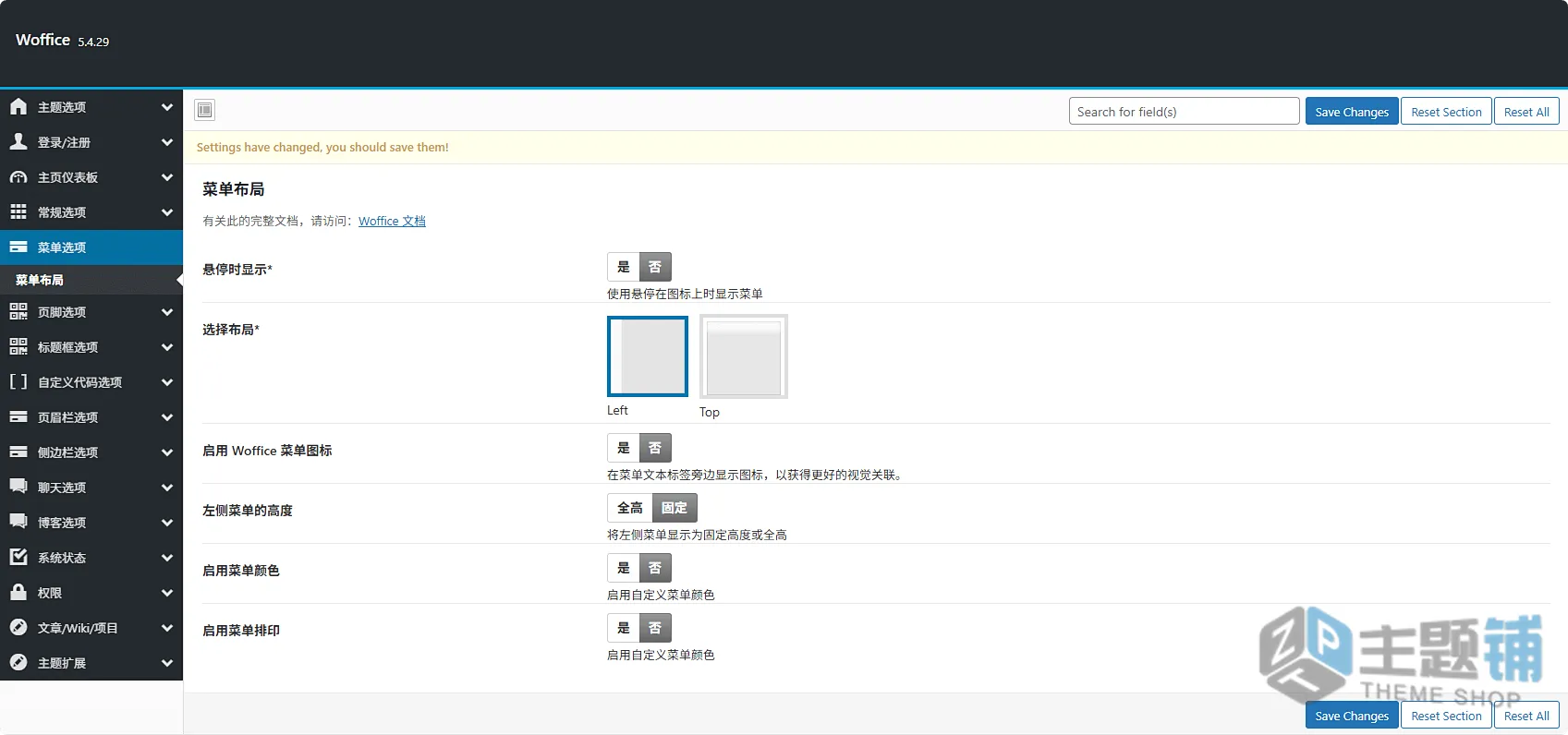Image resolution: width=1568 pixels, height=735 pixels.
Task: Open the 权限 menu label
Action: coord(50,593)
